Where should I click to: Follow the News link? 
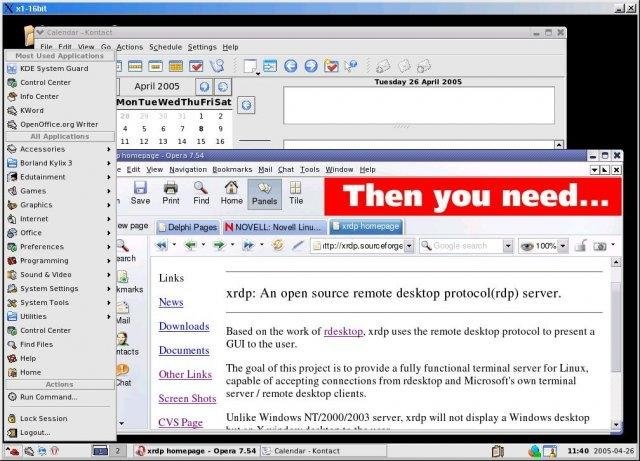point(171,302)
